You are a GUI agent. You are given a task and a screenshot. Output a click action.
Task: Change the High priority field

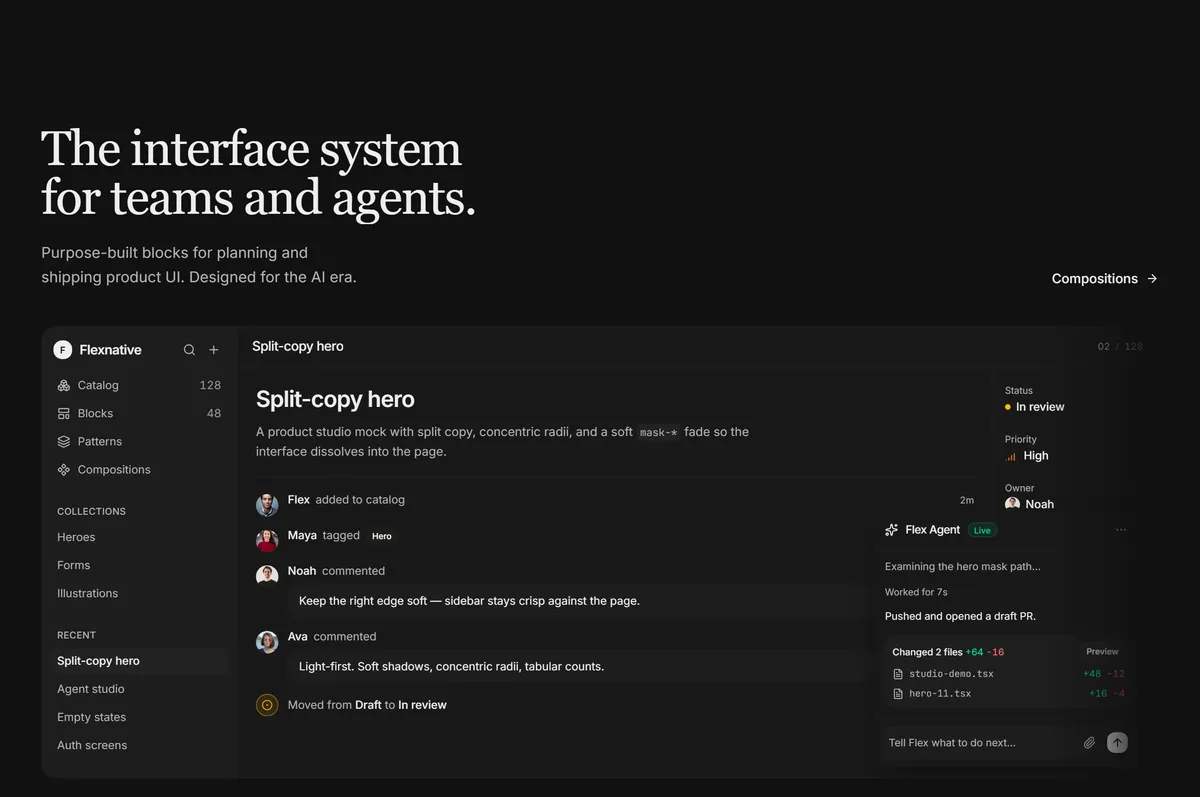point(1027,455)
